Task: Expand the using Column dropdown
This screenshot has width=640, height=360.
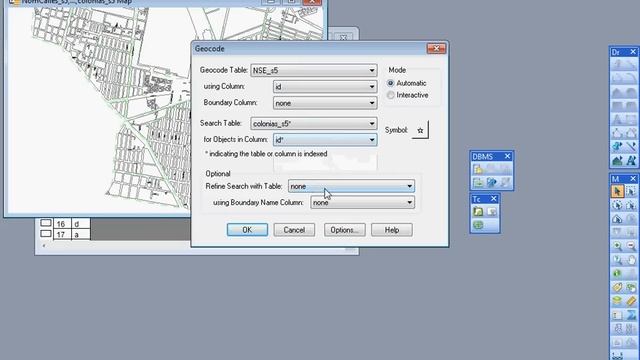Action: click(325, 87)
